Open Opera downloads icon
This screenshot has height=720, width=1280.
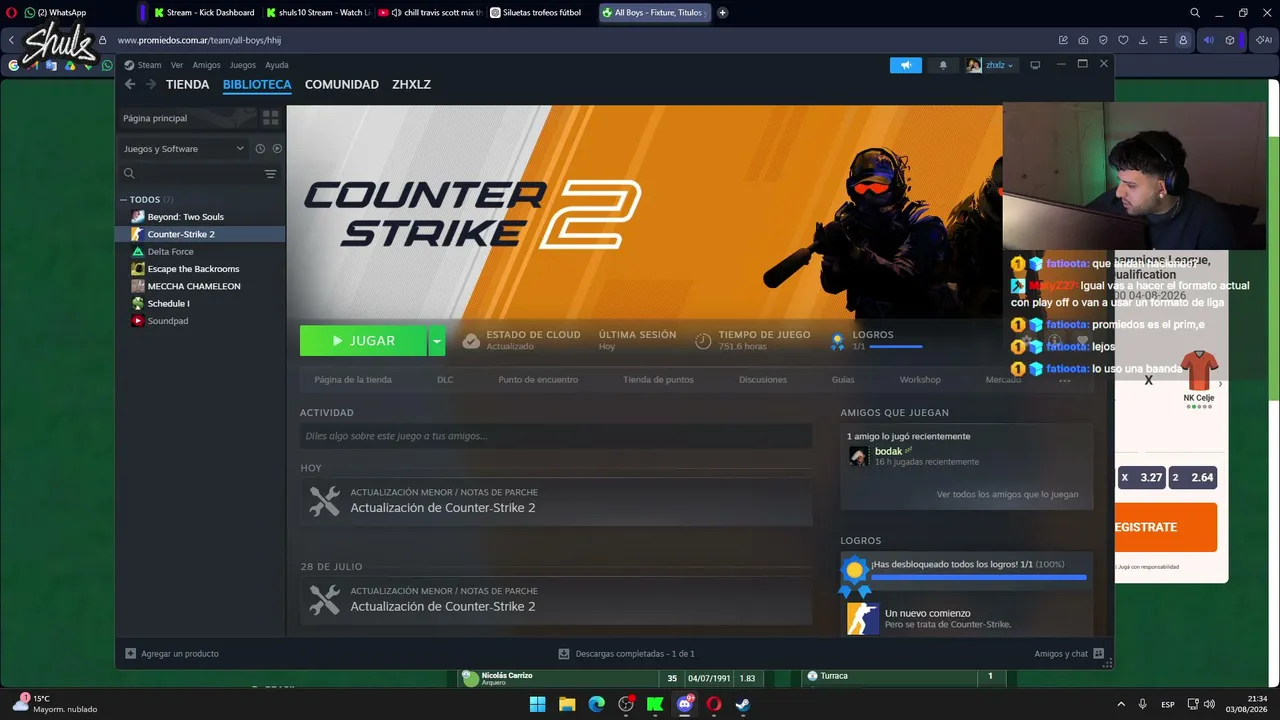pyautogui.click(x=1143, y=40)
